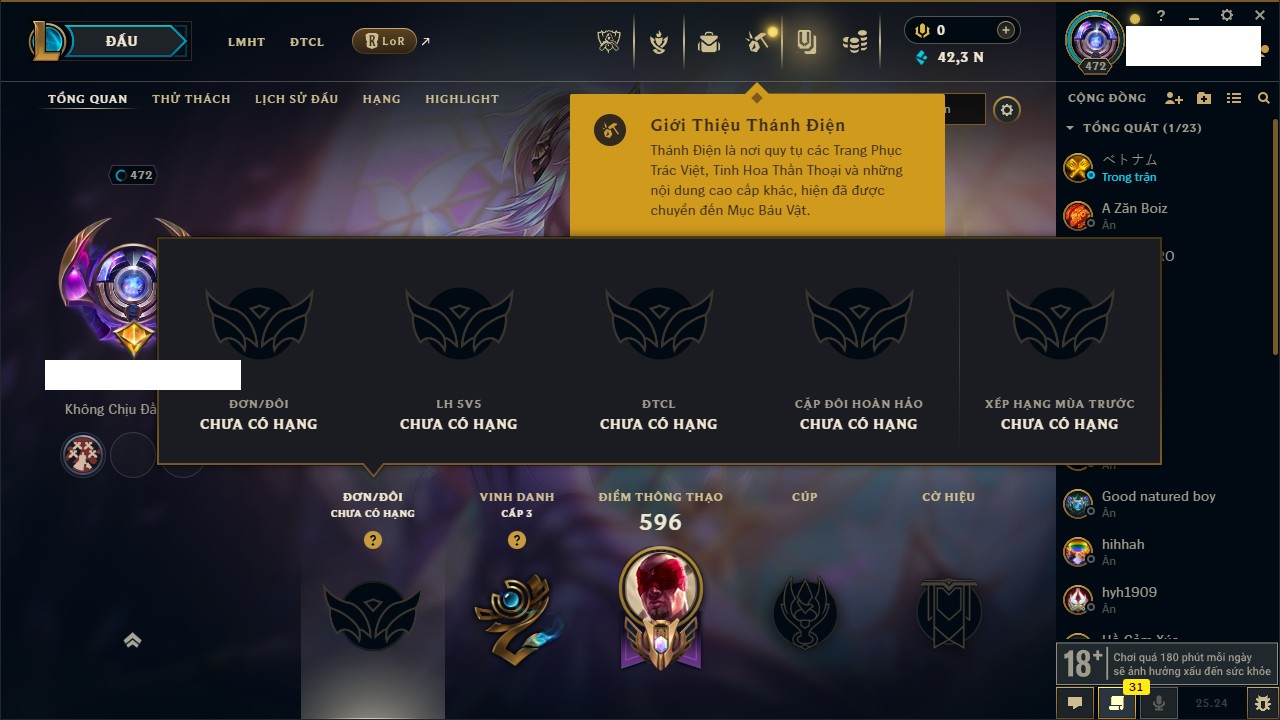Open the THỬ THÁCH tab

tap(191, 99)
